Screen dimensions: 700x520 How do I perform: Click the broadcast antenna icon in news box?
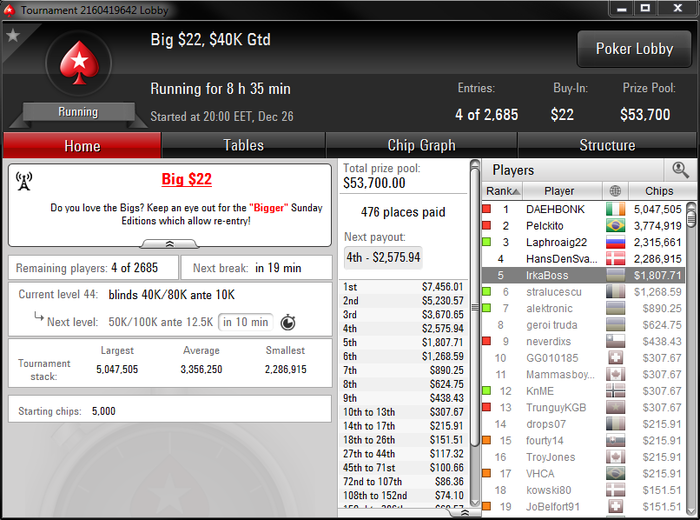24,181
